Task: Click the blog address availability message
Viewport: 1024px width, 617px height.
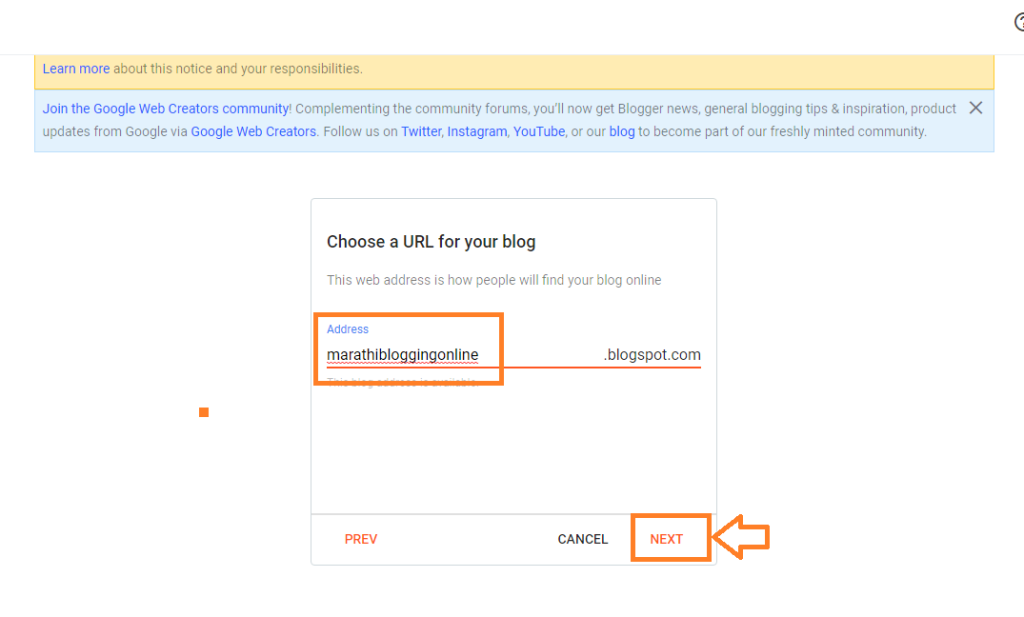Action: pyautogui.click(x=402, y=382)
